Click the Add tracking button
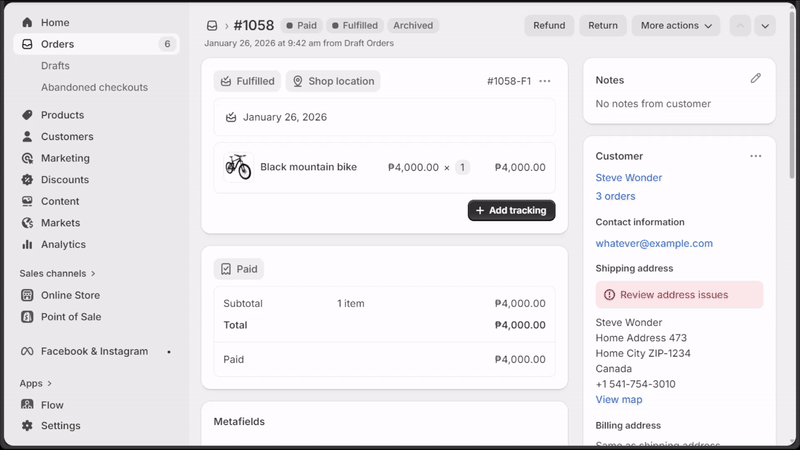The width and height of the screenshot is (800, 450). (511, 210)
